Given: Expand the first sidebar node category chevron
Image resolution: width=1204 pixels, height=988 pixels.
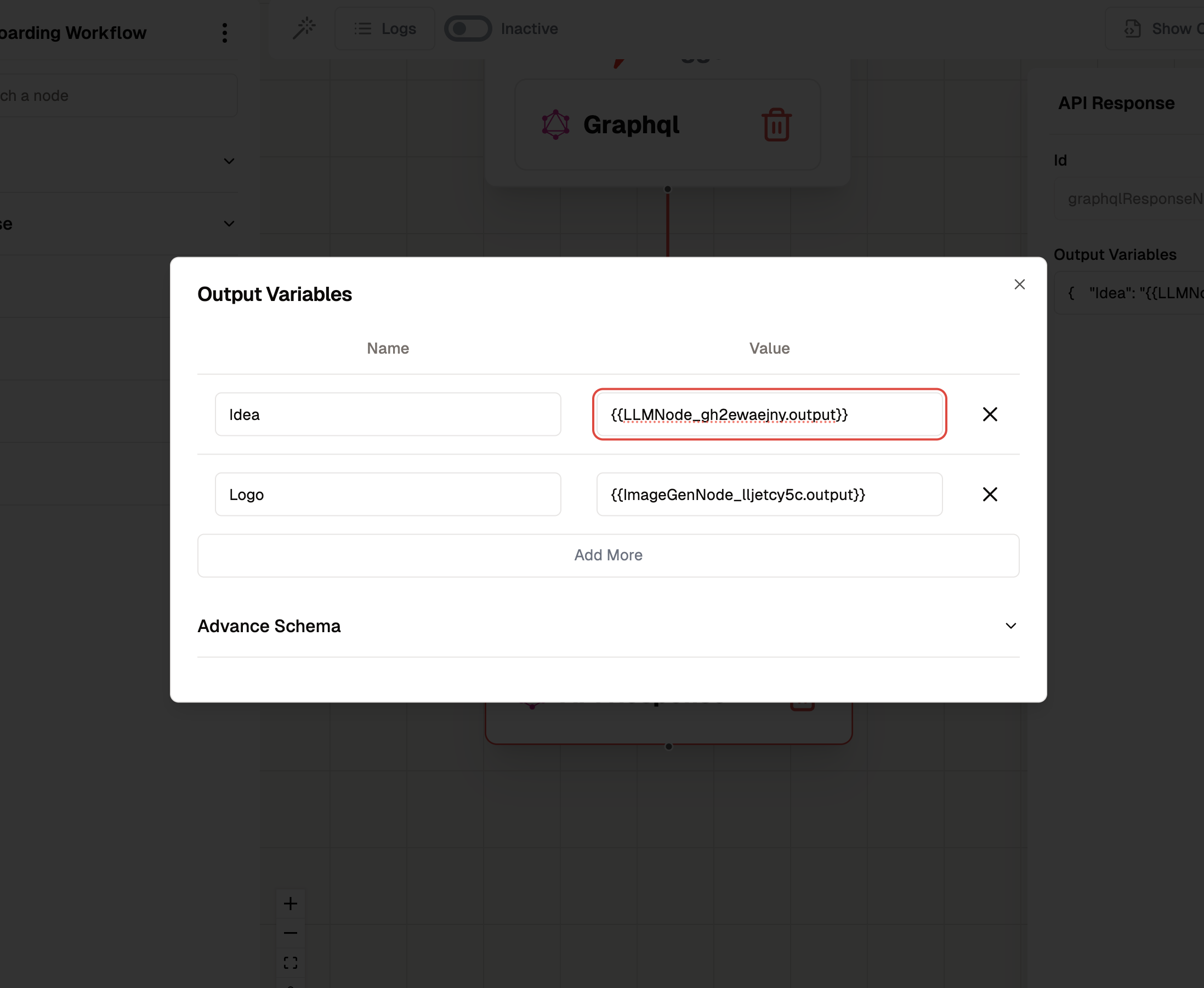Looking at the screenshot, I should coord(229,161).
